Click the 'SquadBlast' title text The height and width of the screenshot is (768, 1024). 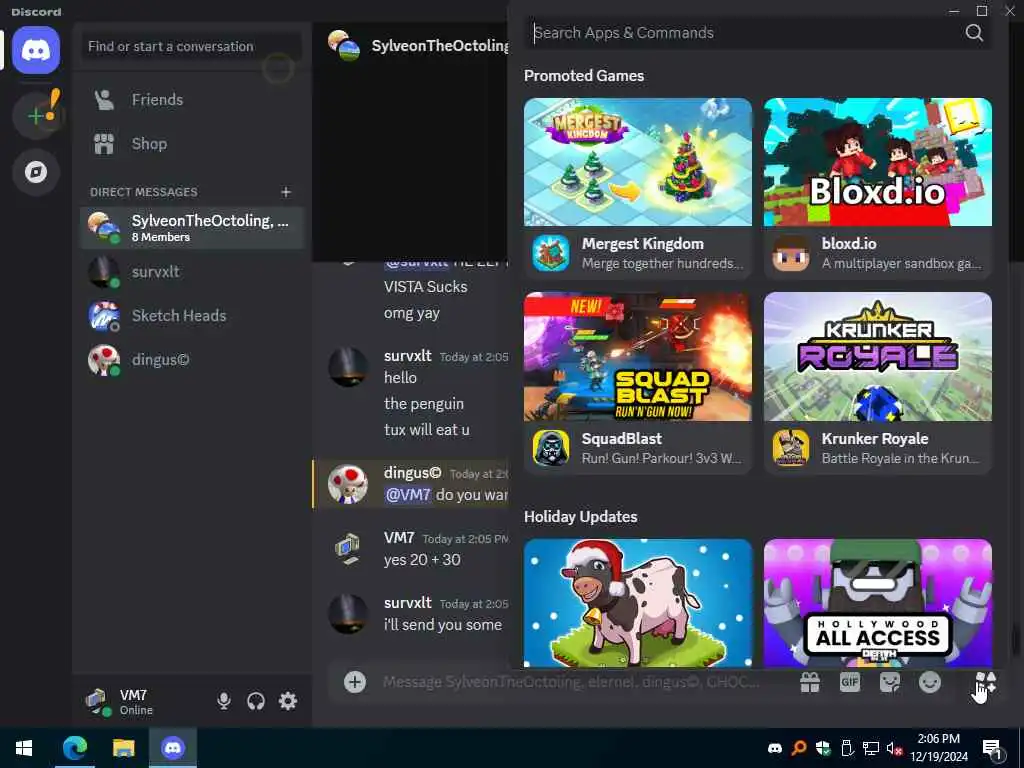coord(622,439)
